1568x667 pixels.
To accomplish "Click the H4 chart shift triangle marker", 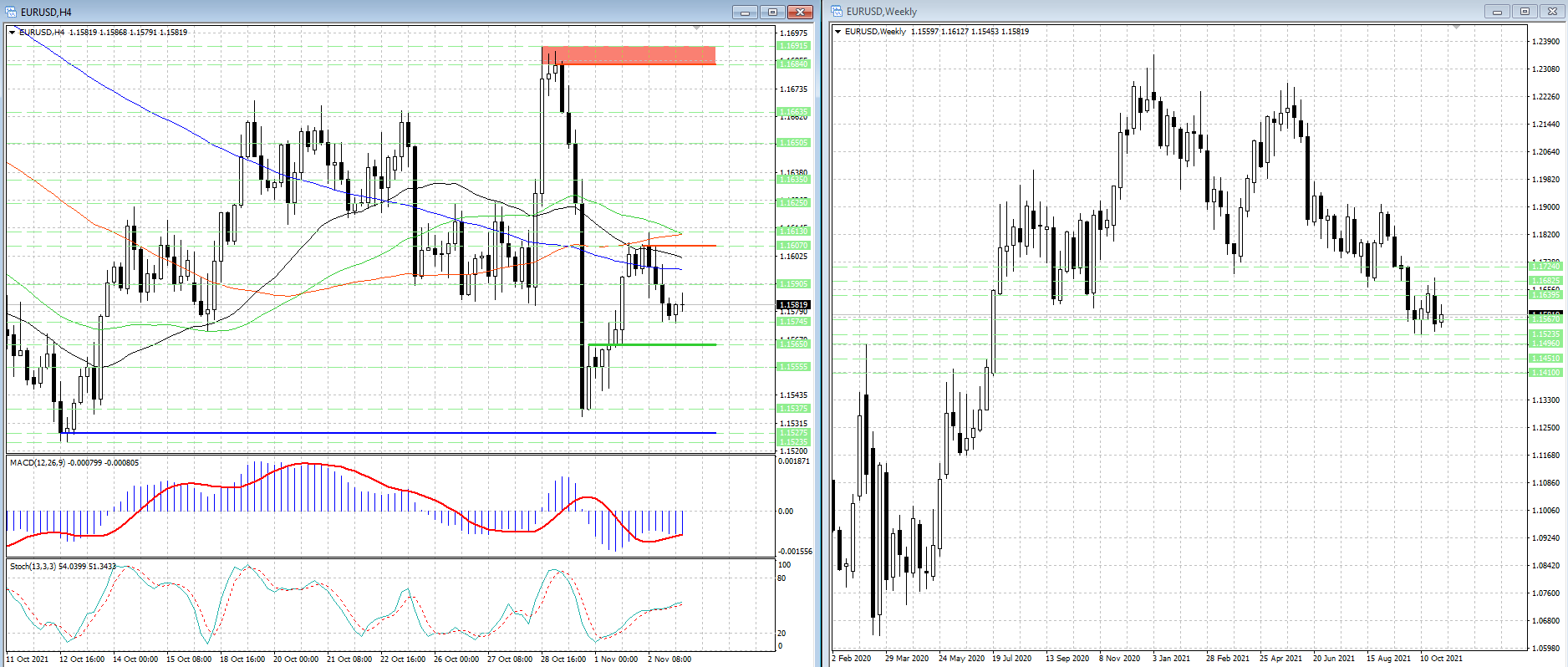I will point(697,28).
